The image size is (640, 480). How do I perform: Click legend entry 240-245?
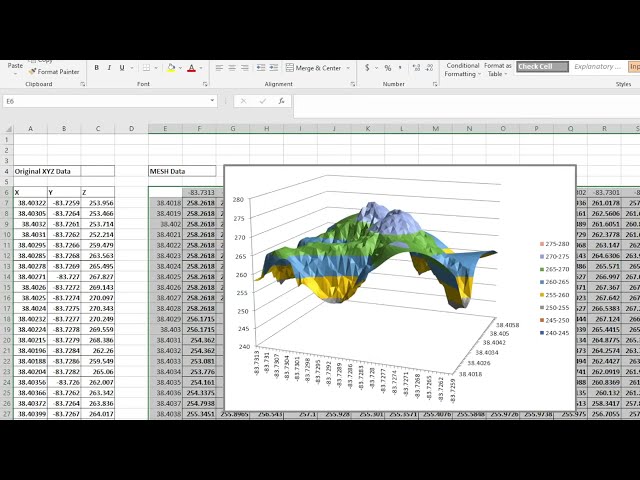(x=554, y=333)
